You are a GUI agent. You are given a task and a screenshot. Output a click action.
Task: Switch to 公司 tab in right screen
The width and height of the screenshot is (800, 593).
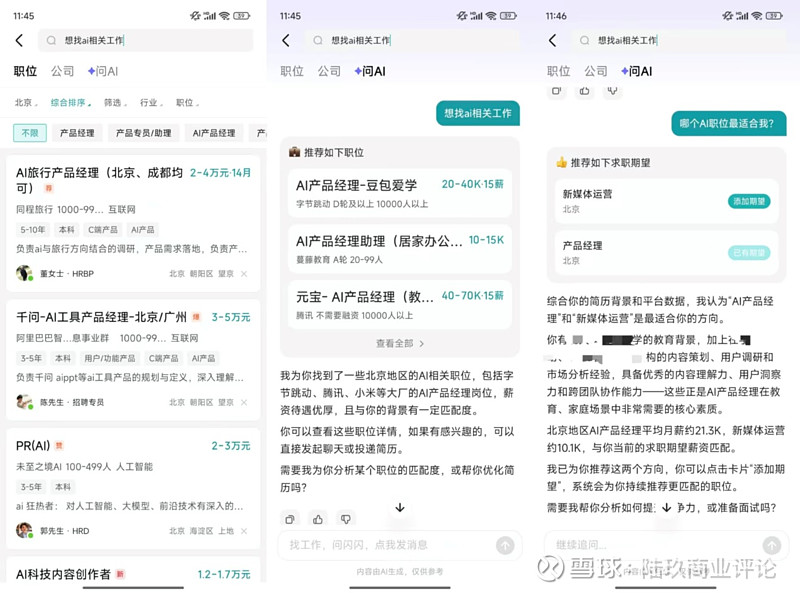tap(595, 71)
